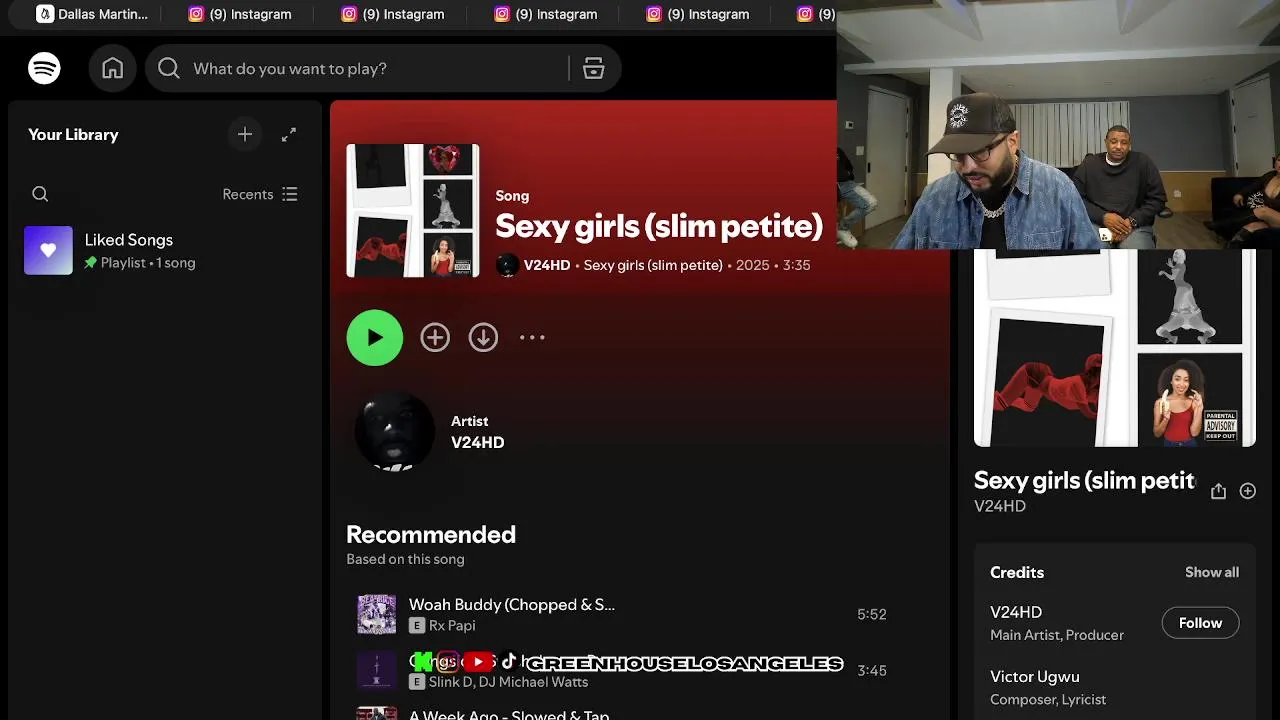The width and height of the screenshot is (1280, 720).
Task: Go to Spotify Home icon
Action: pos(112,68)
